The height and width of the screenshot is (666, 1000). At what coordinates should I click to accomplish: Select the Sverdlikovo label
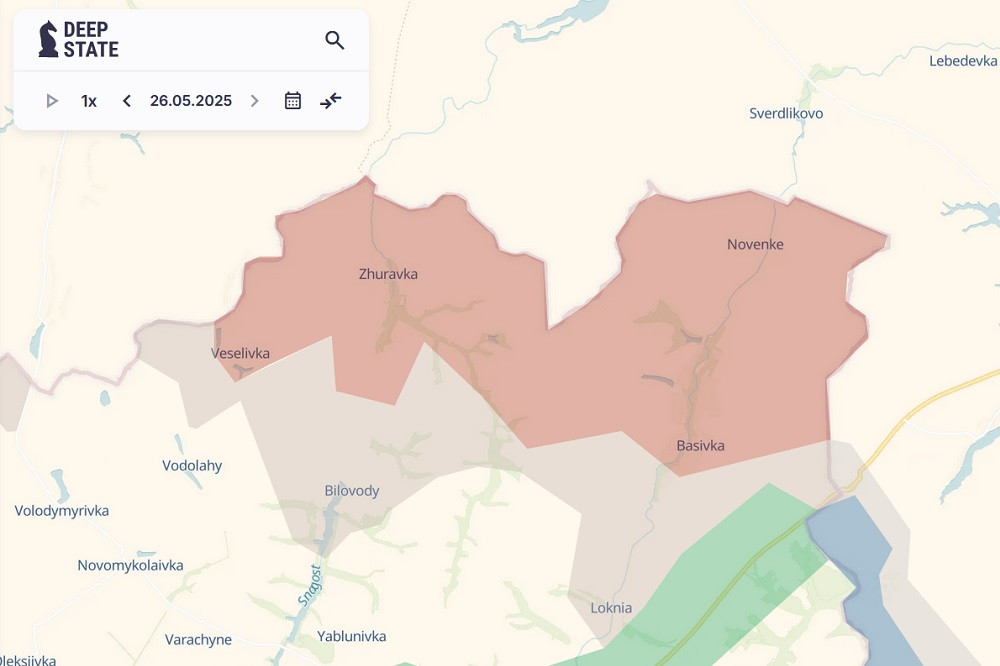786,114
